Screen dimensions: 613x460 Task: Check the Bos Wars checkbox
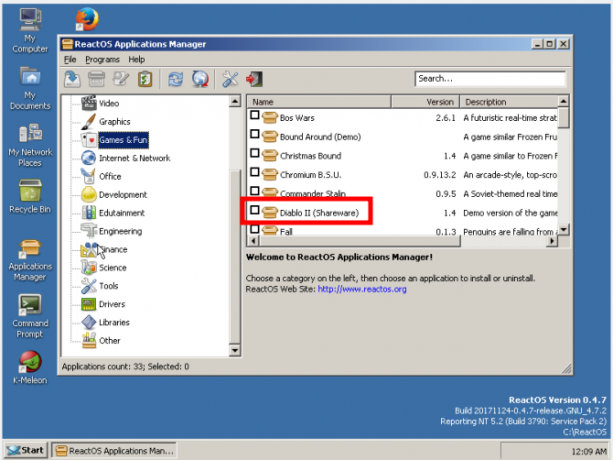255,115
